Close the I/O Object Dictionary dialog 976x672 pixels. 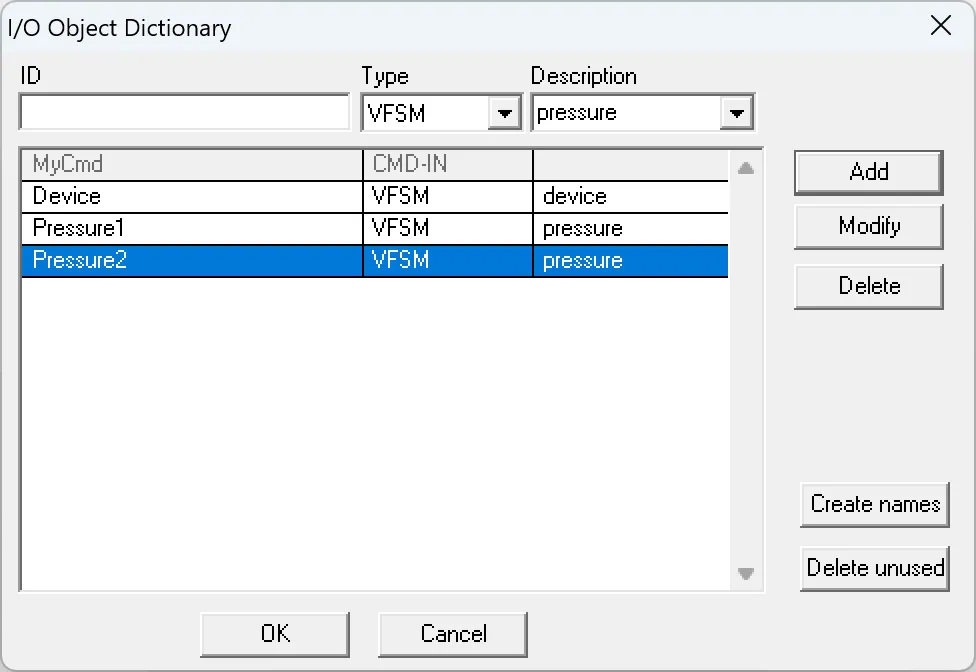pos(940,26)
